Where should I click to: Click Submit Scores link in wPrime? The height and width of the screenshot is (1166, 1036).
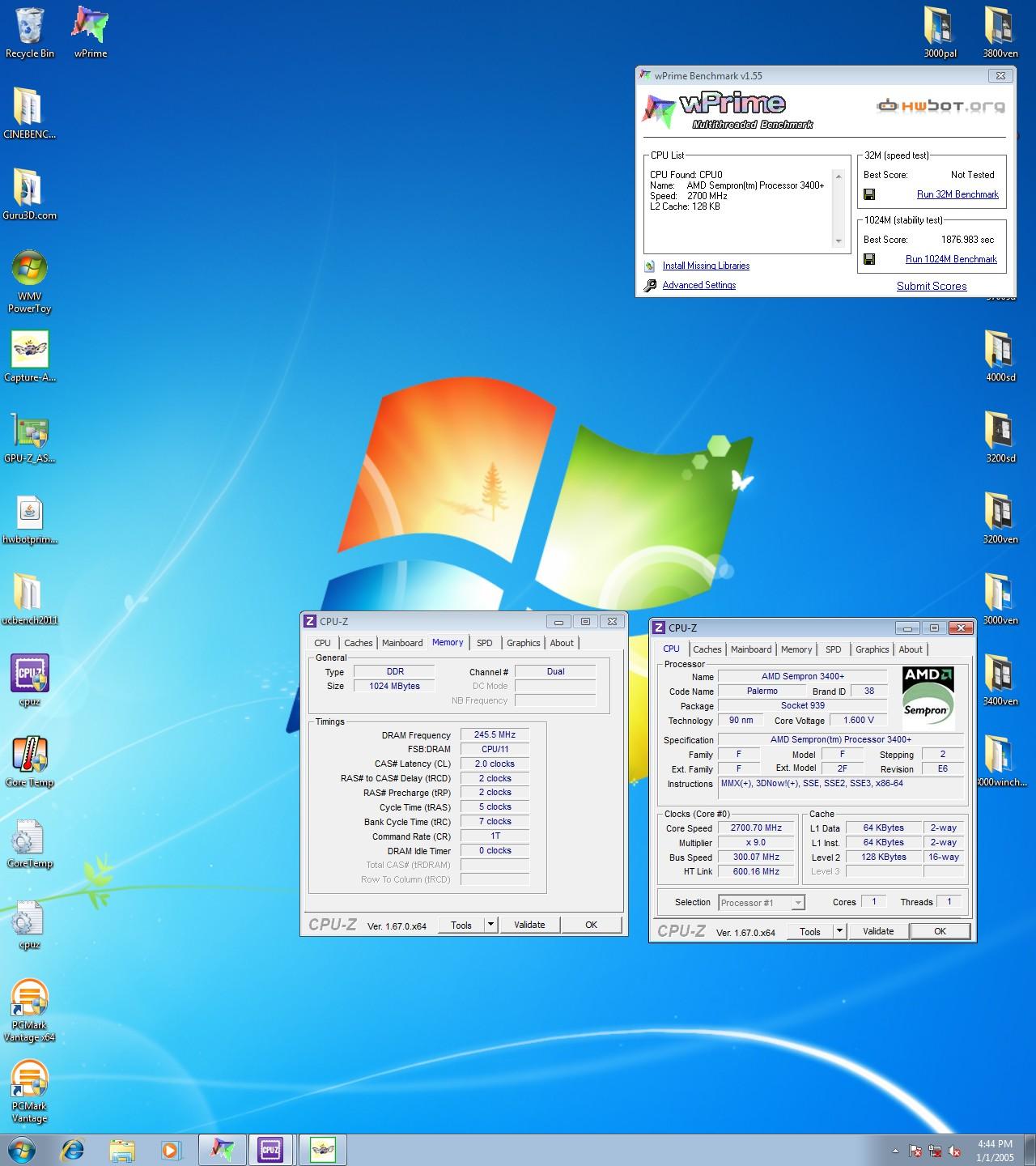pos(932,286)
